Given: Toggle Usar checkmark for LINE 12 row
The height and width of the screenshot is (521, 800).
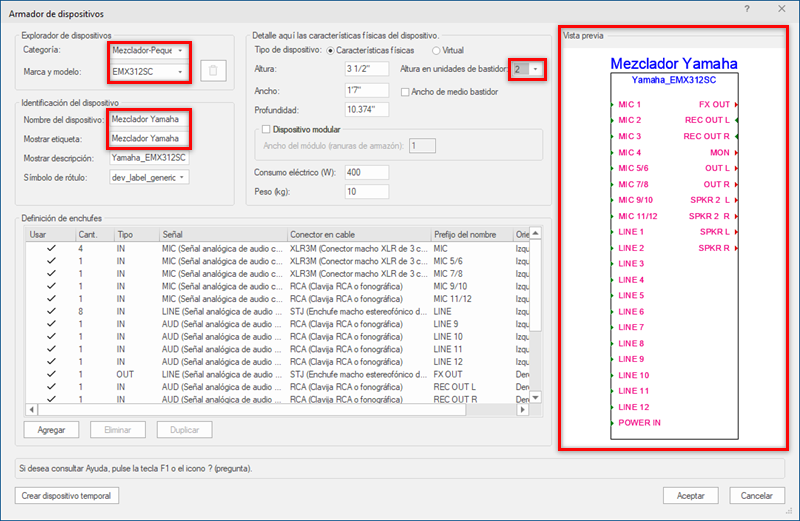Looking at the screenshot, I should [51, 362].
